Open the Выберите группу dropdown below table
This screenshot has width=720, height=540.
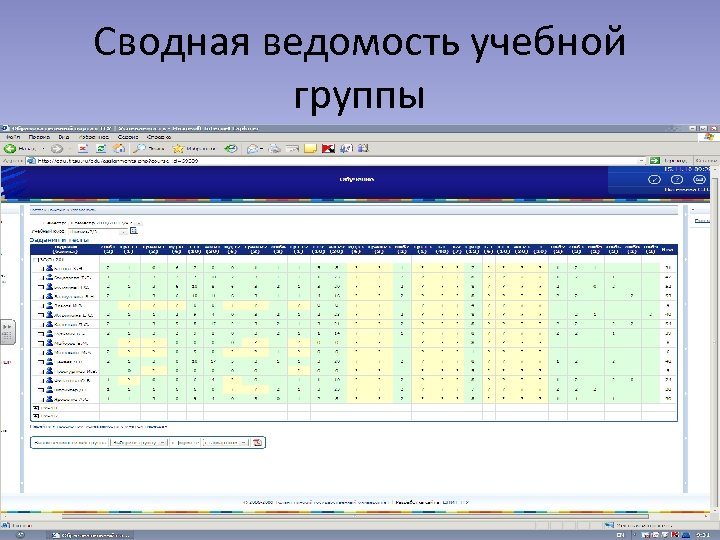click(x=139, y=443)
